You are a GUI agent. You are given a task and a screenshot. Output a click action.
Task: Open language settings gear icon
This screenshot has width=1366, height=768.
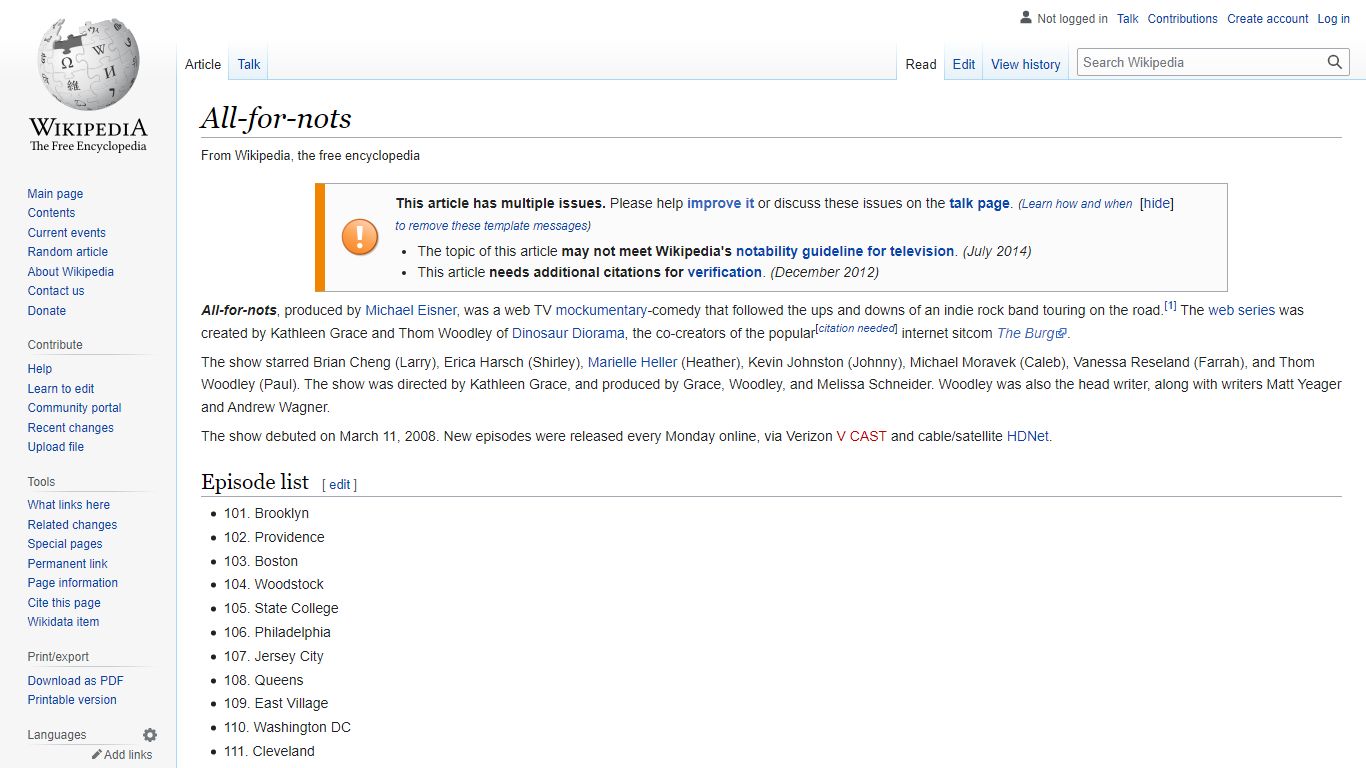coord(150,735)
